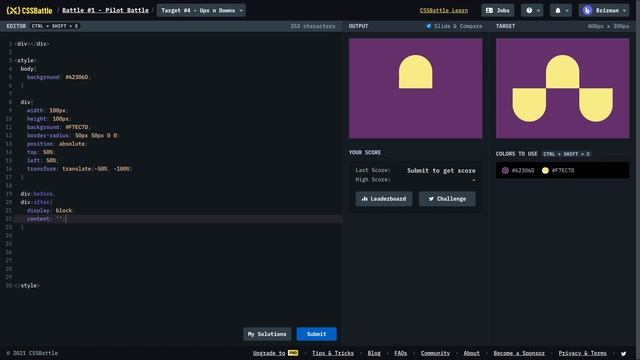Open the notifications bell menu
The width and height of the screenshot is (640, 360).
coord(561,10)
